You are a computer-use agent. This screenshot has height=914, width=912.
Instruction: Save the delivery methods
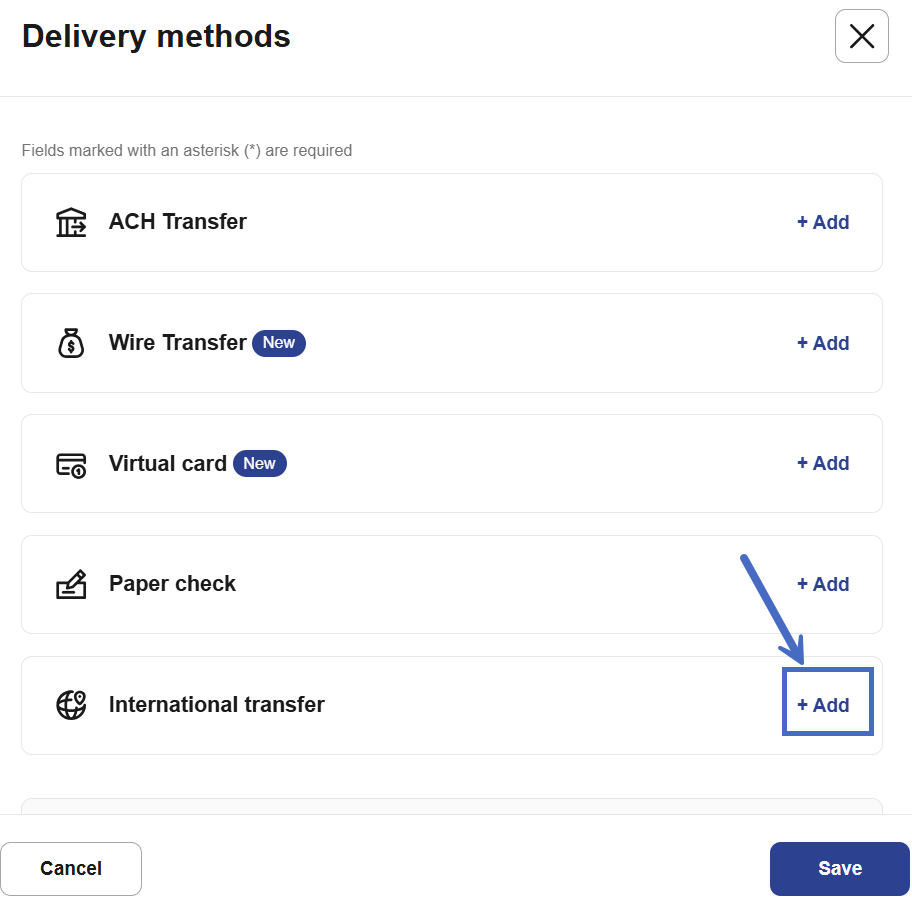click(839, 869)
